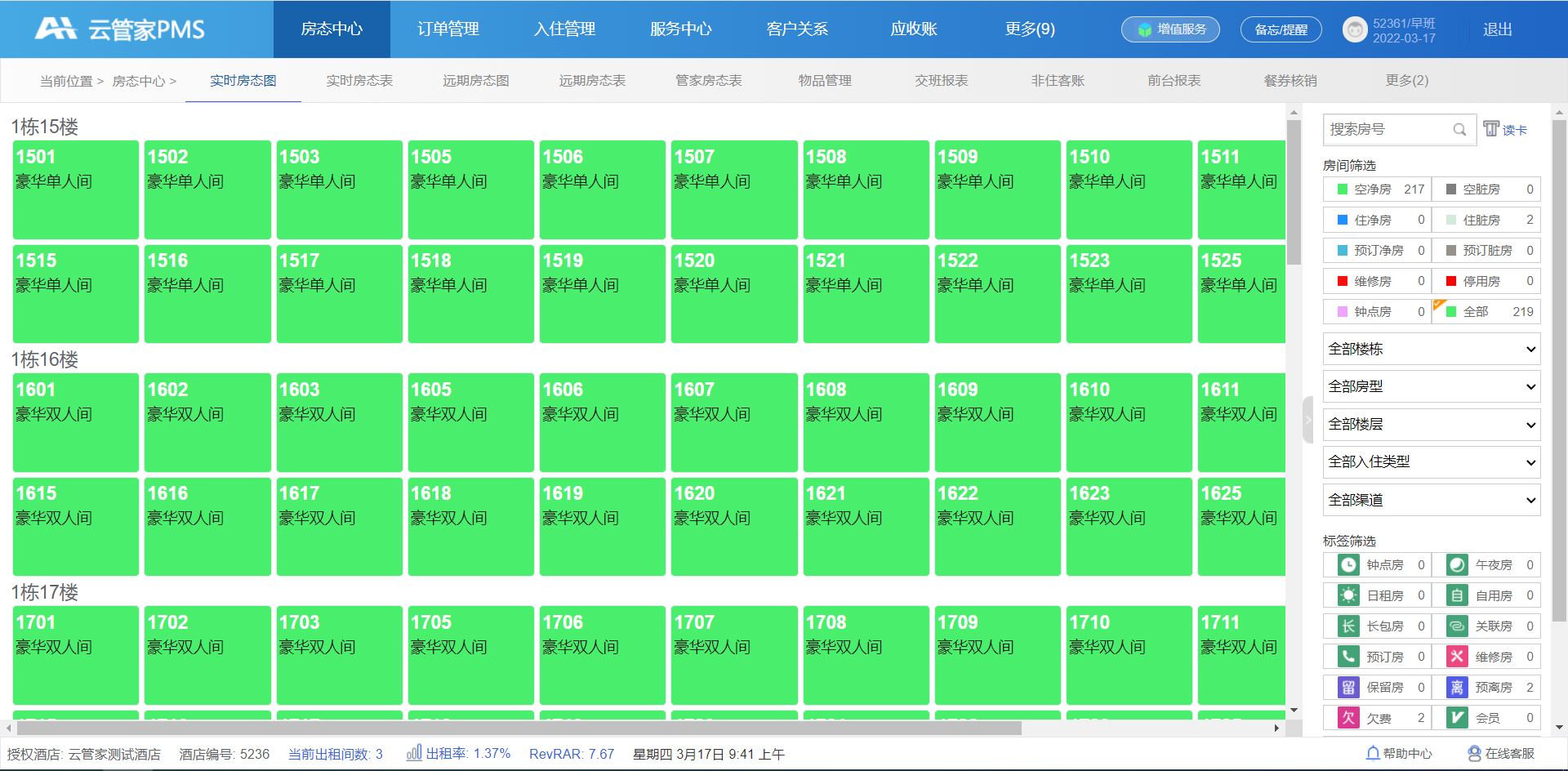Select the 预订房 phone tag icon
This screenshot has height=771, width=1568.
tap(1348, 657)
